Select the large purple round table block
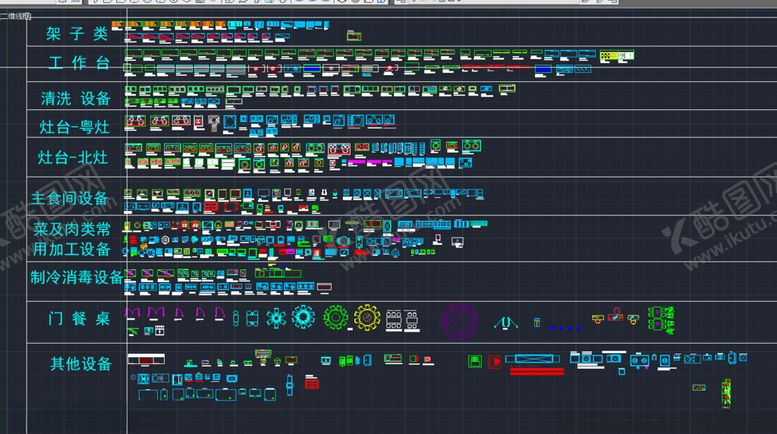The height and width of the screenshot is (434, 777). coord(461,320)
